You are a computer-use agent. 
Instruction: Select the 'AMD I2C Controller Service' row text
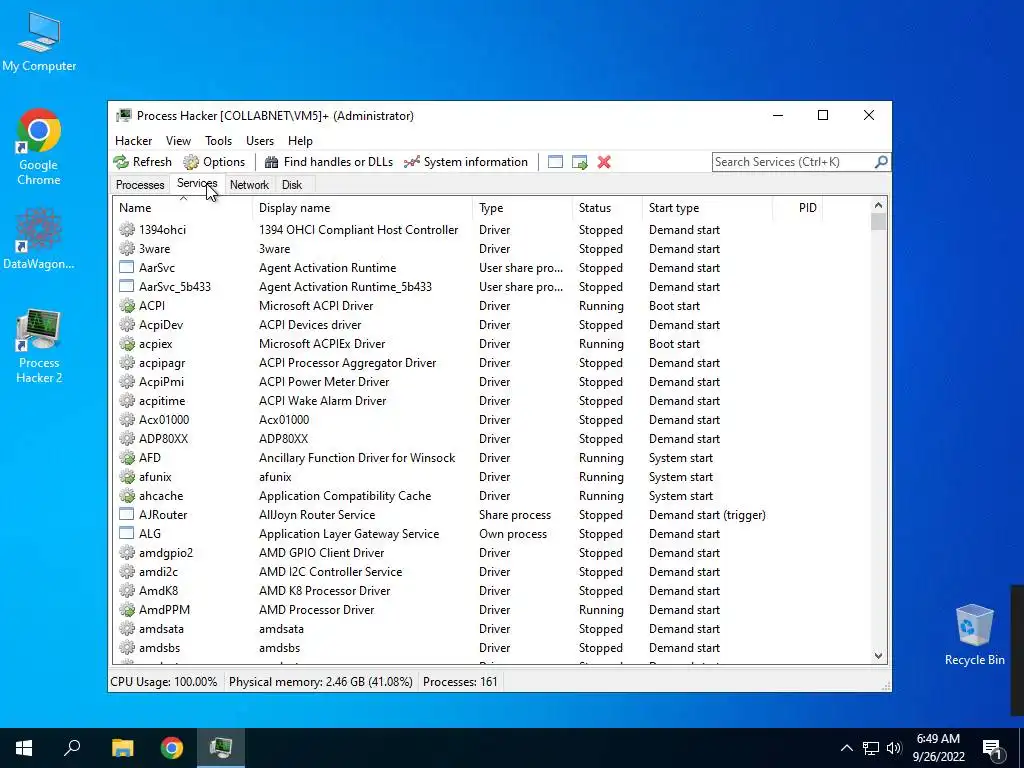[330, 571]
